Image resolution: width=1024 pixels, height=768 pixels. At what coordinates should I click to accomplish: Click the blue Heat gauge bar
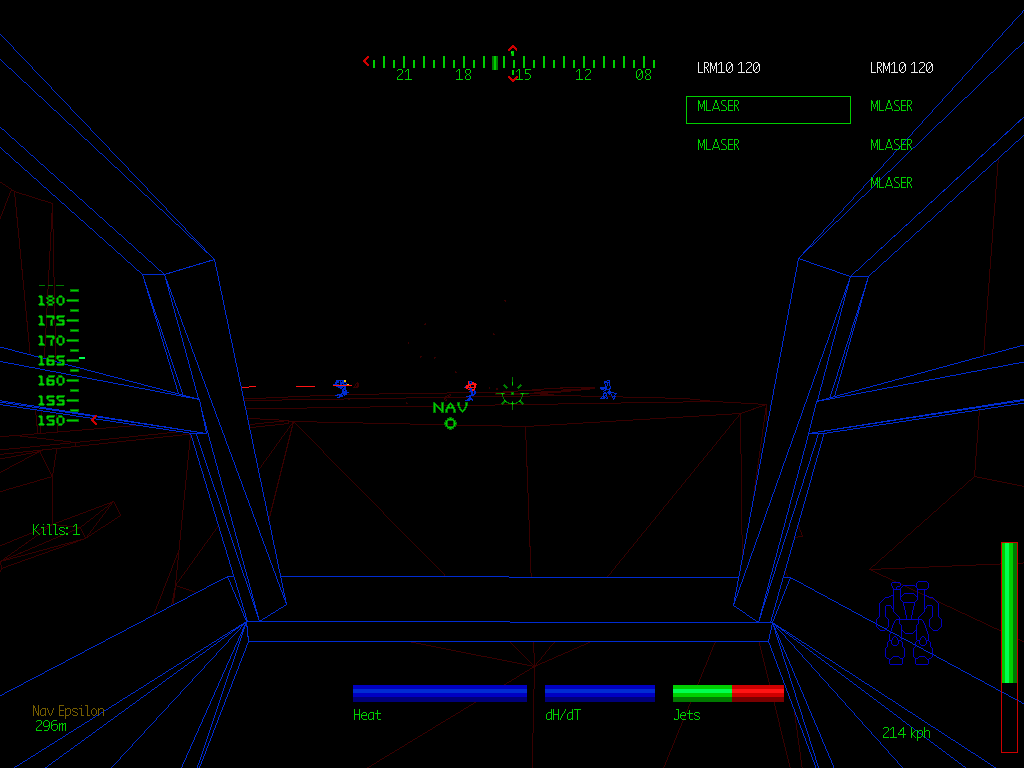[x=440, y=693]
